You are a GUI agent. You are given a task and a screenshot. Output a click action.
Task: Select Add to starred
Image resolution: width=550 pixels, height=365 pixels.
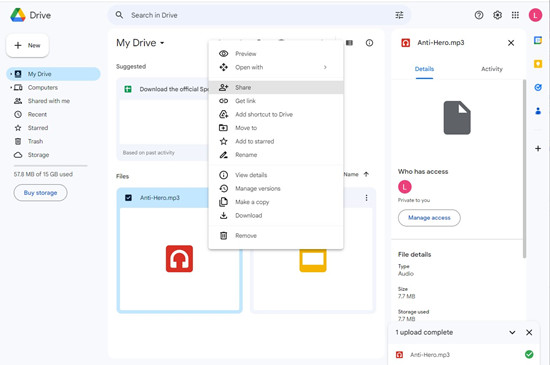tap(276, 141)
